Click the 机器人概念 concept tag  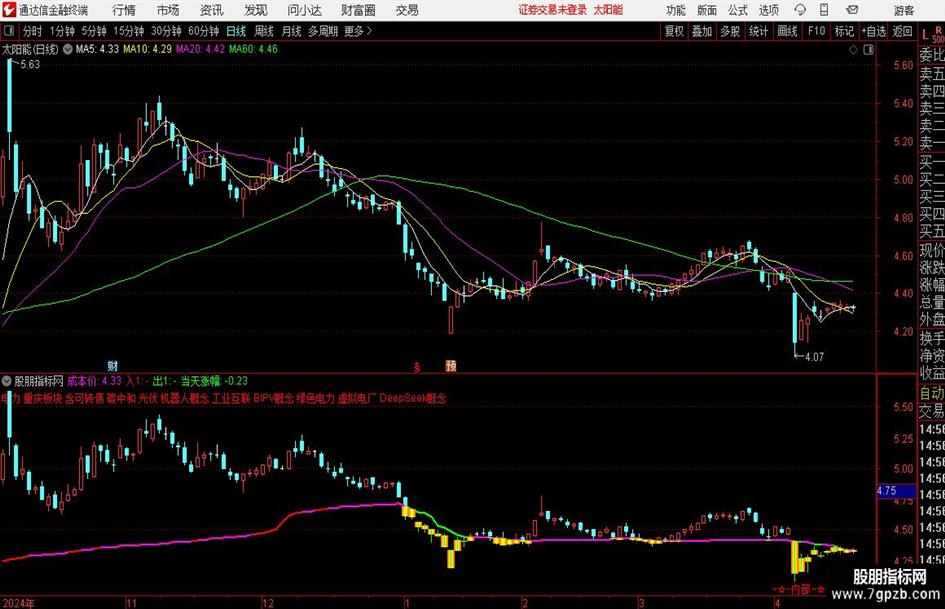pos(185,399)
